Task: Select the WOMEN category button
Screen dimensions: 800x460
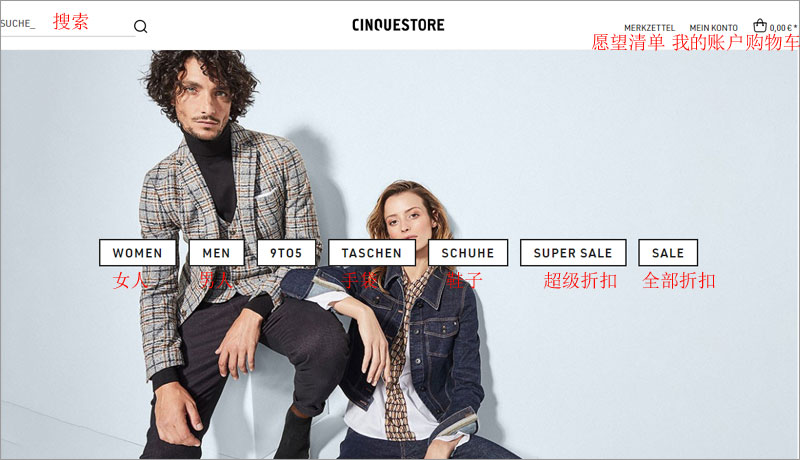Action: pyautogui.click(x=137, y=253)
